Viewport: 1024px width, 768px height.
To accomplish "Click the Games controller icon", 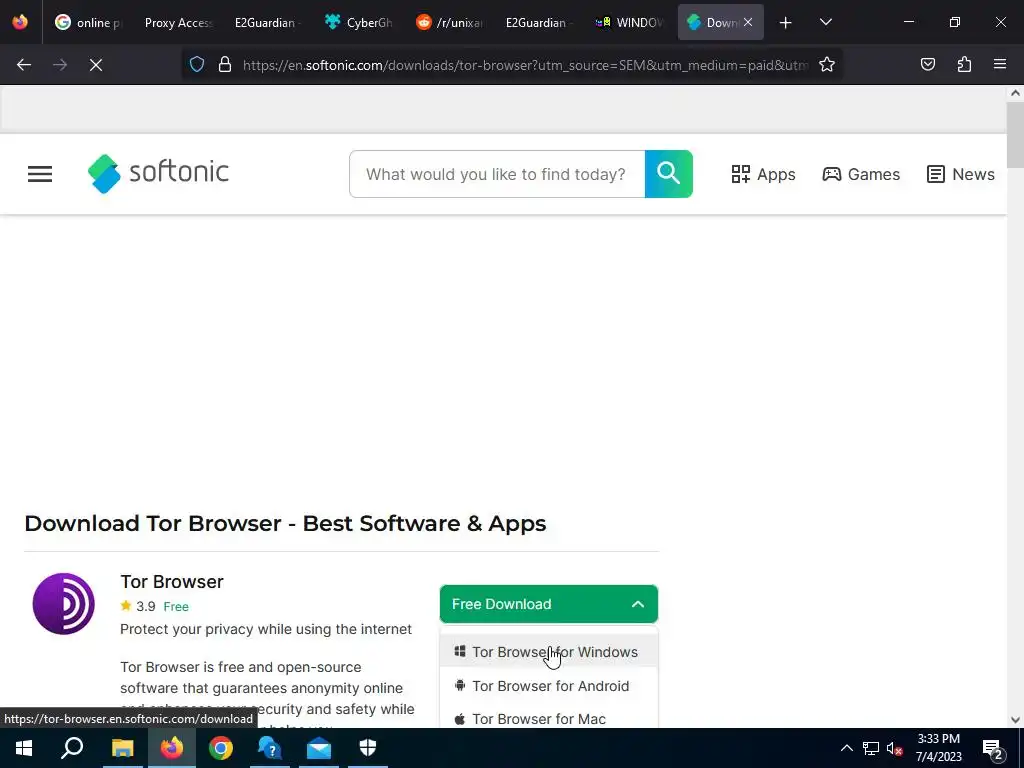I will click(x=831, y=174).
